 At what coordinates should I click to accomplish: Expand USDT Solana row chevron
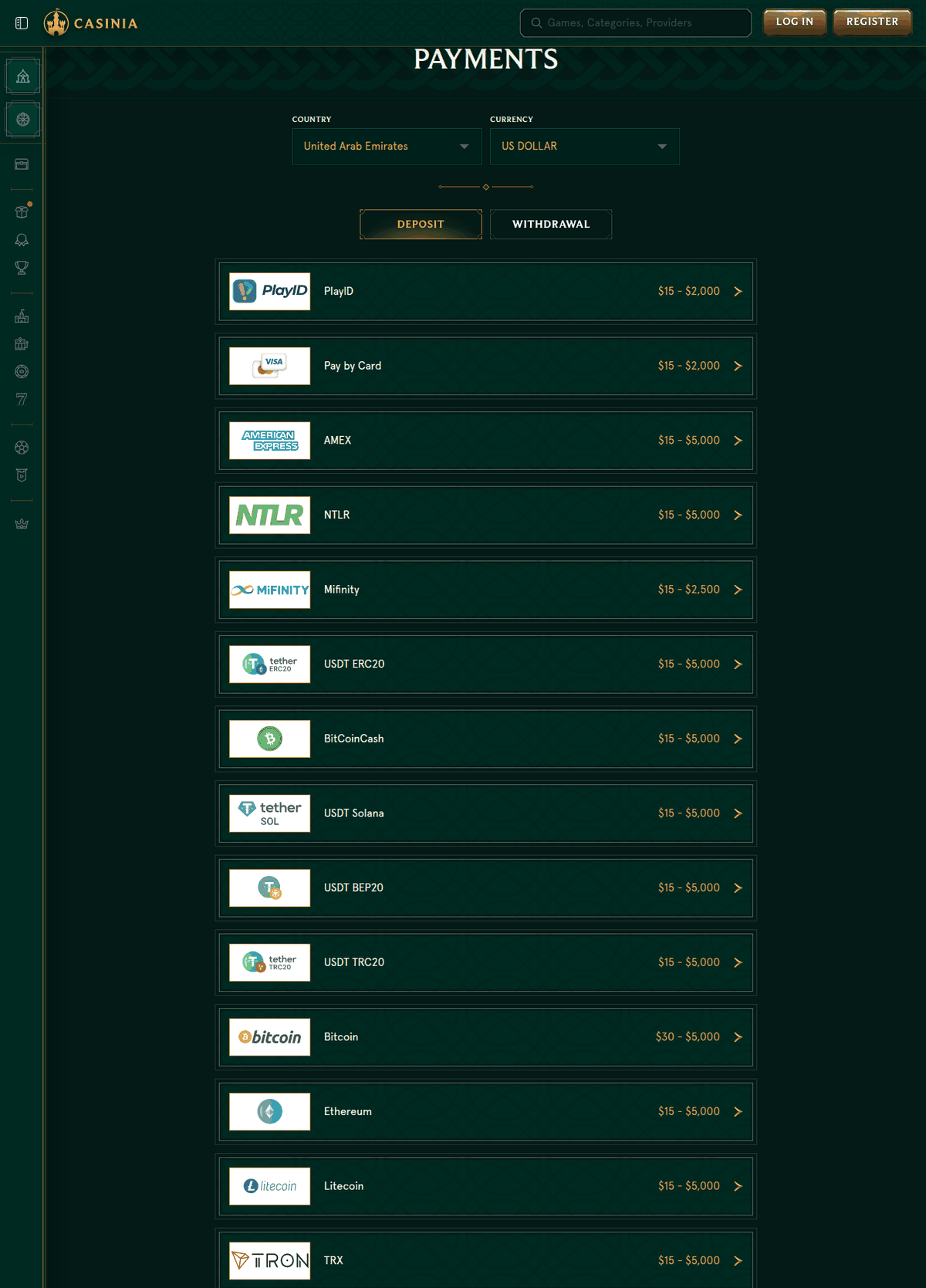coord(738,813)
